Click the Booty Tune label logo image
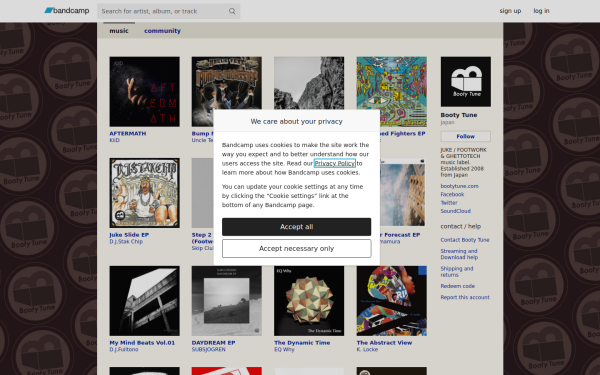Viewport: 600px width, 375px height. (x=466, y=82)
